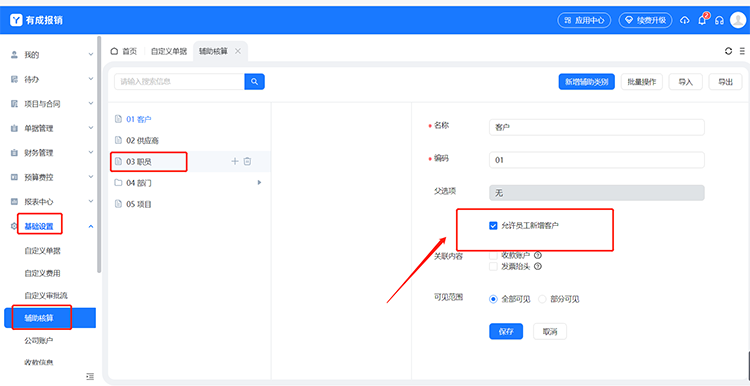Screen dimensions: 750x386
Task: Click the 名称 input field
Action: pos(596,127)
